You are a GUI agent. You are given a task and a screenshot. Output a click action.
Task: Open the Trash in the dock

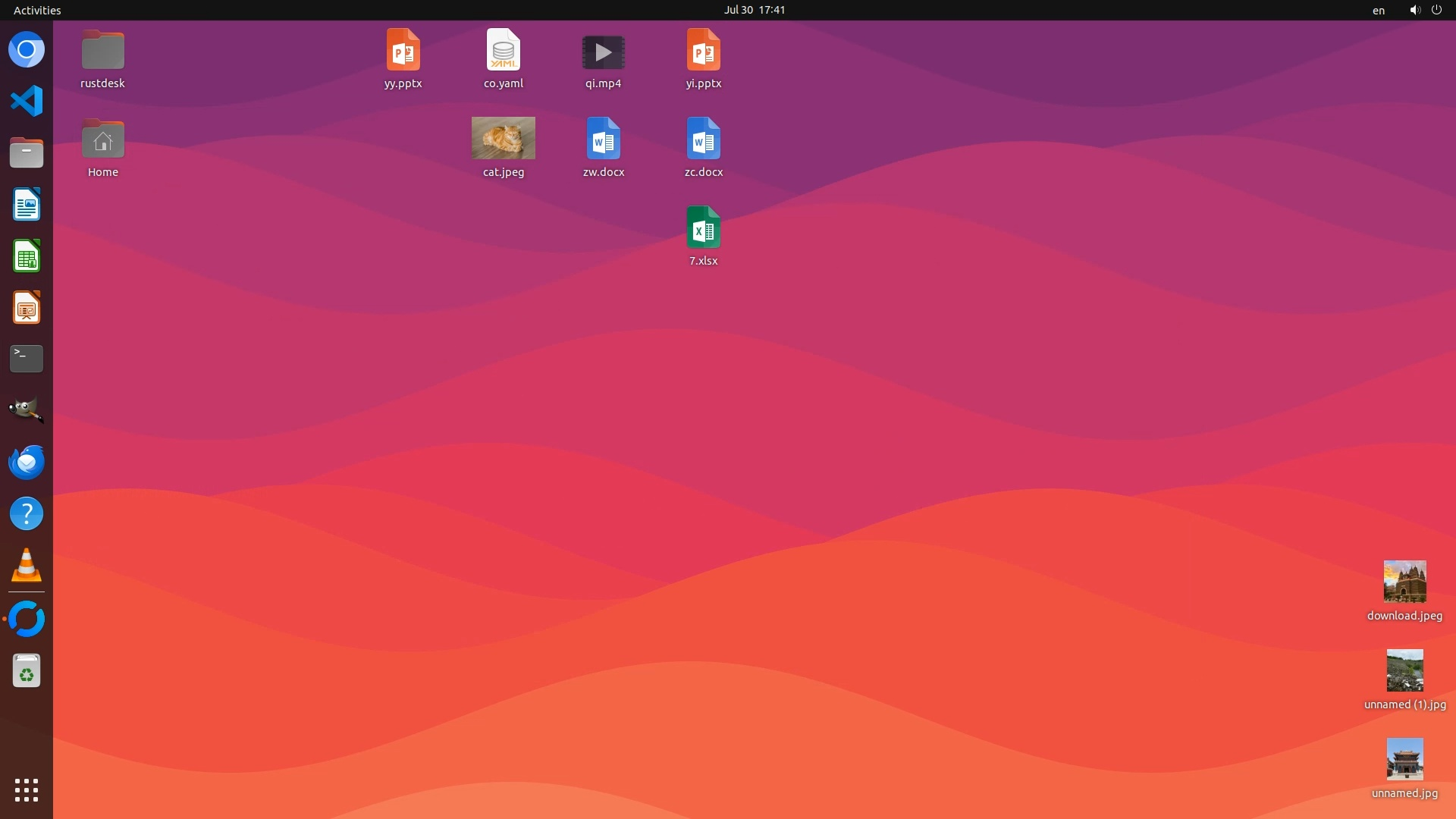[27, 671]
